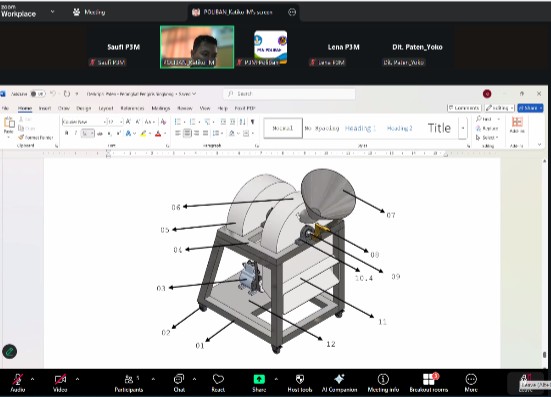The width and height of the screenshot is (551, 397).
Task: Switch to the References tab
Action: 132,108
